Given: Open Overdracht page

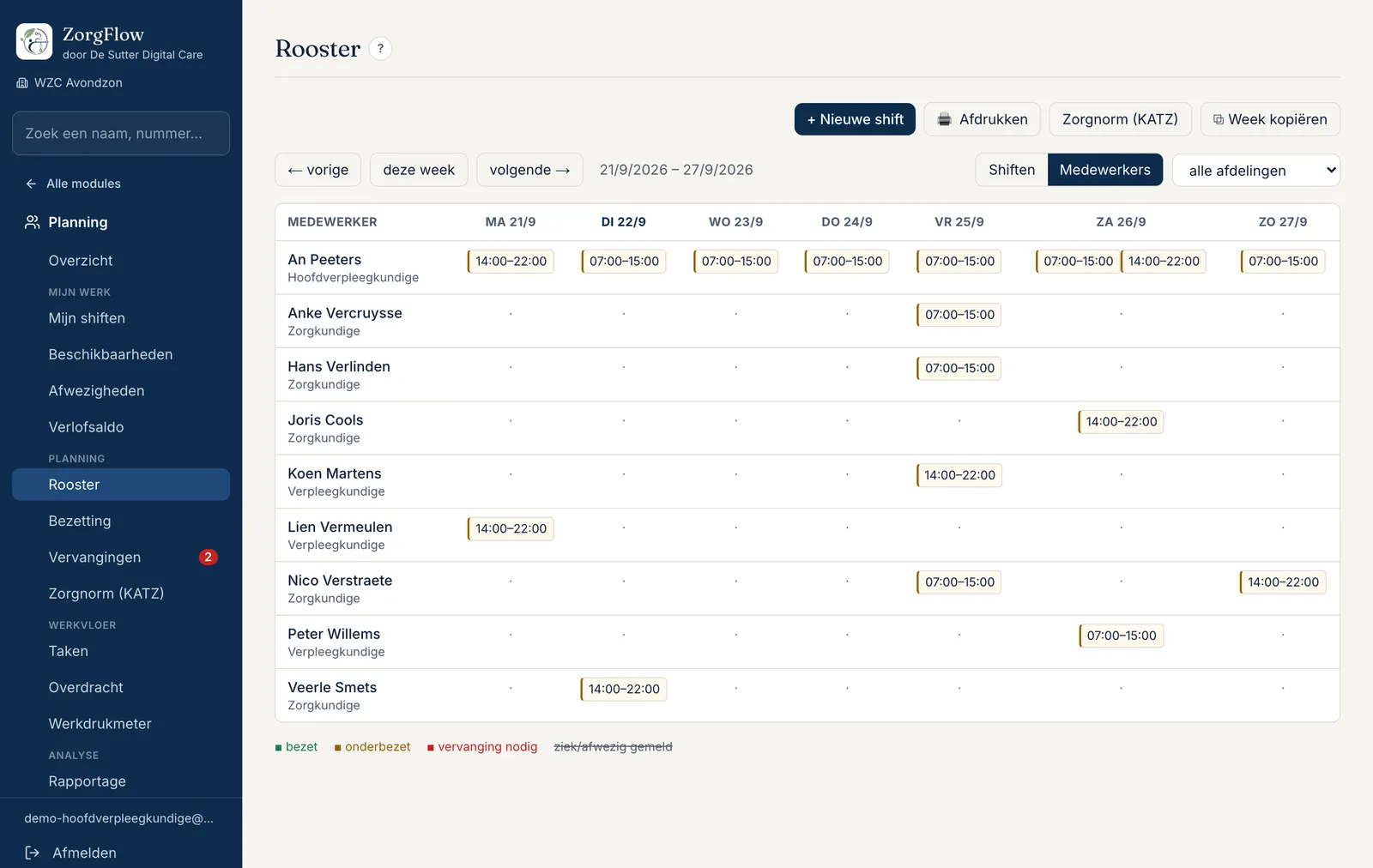Looking at the screenshot, I should pyautogui.click(x=121, y=687).
